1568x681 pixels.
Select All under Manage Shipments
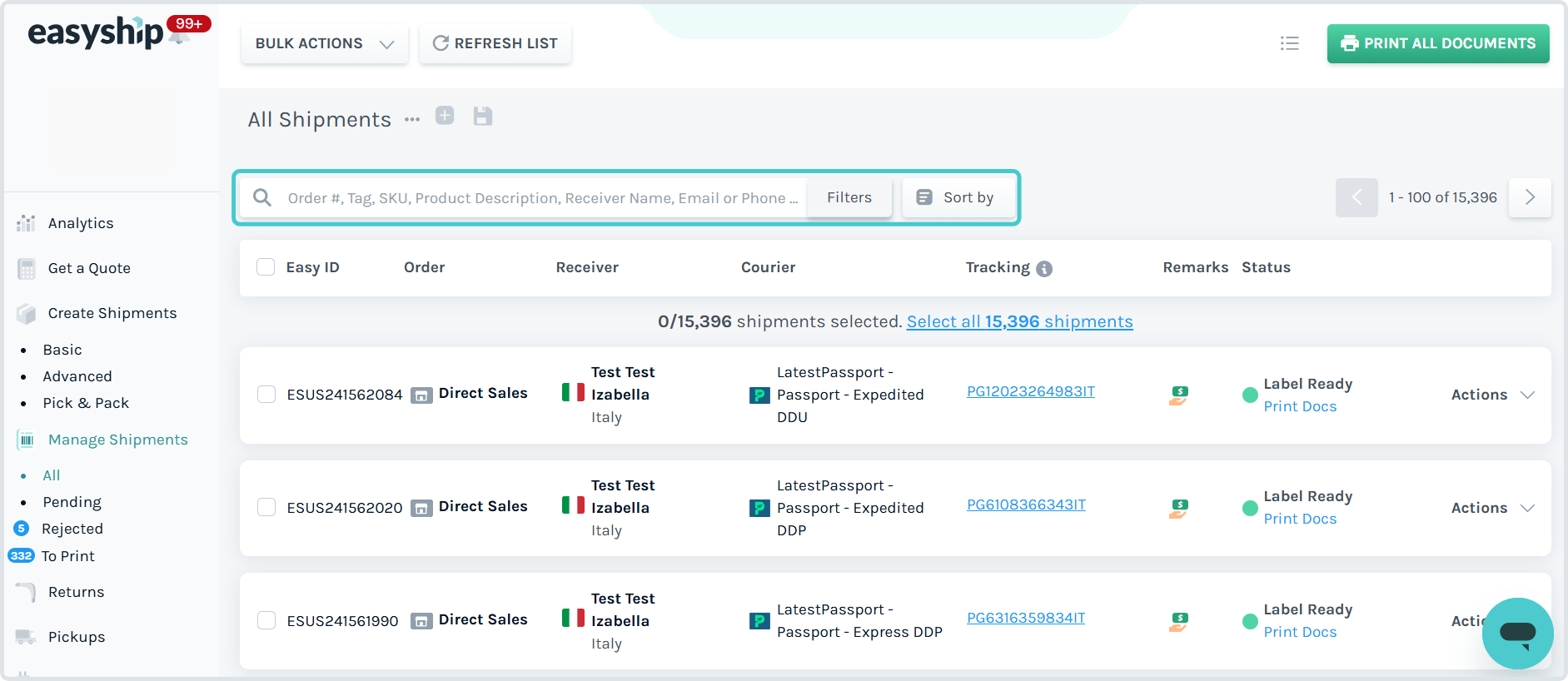[52, 475]
